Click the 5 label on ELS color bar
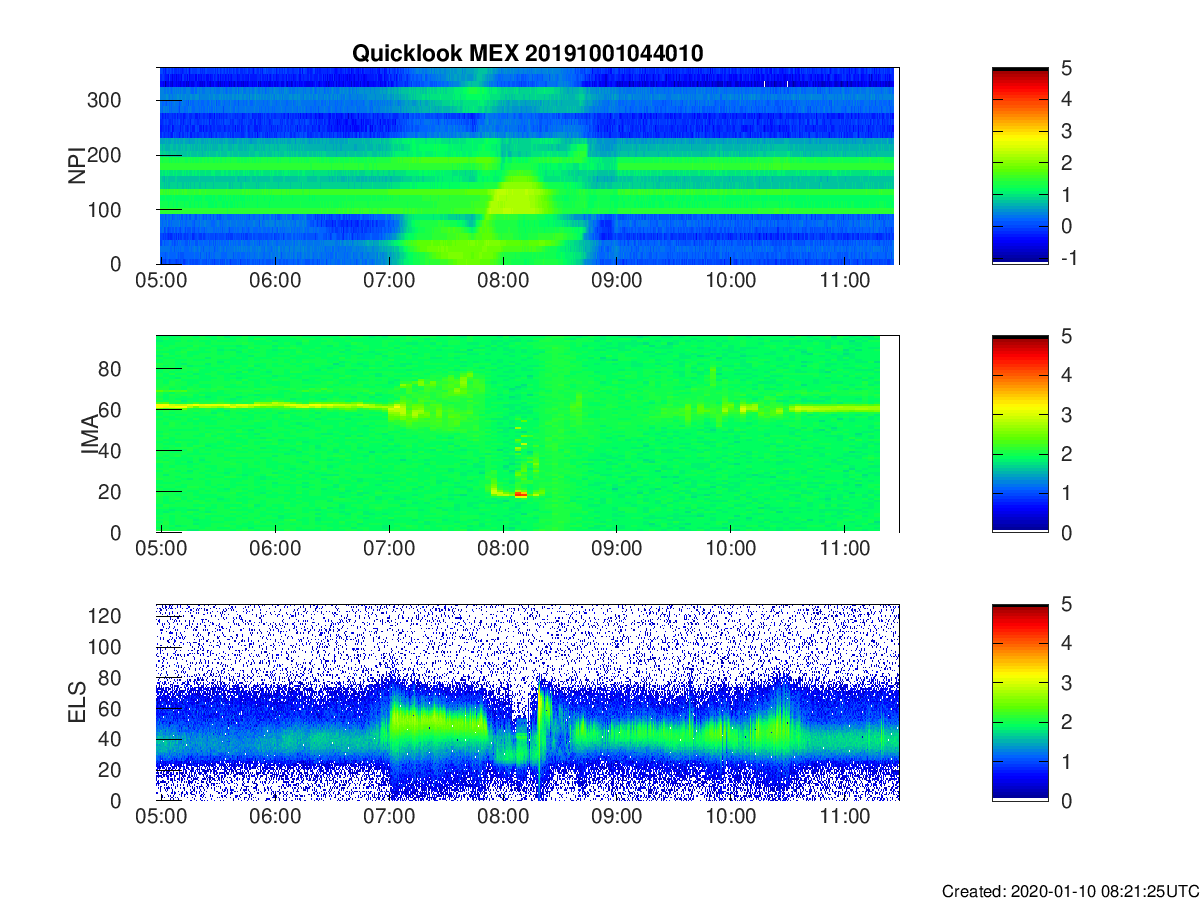1200x900 pixels. pyautogui.click(x=1065, y=604)
